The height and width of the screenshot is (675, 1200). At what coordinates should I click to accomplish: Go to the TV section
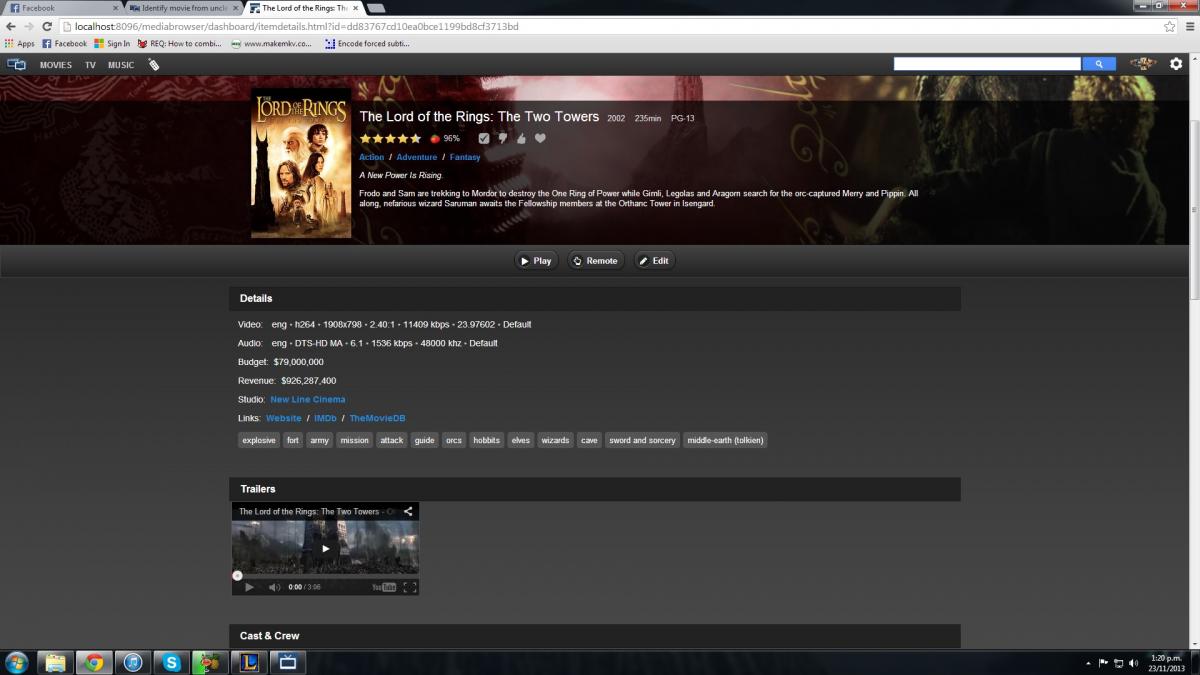[x=90, y=65]
